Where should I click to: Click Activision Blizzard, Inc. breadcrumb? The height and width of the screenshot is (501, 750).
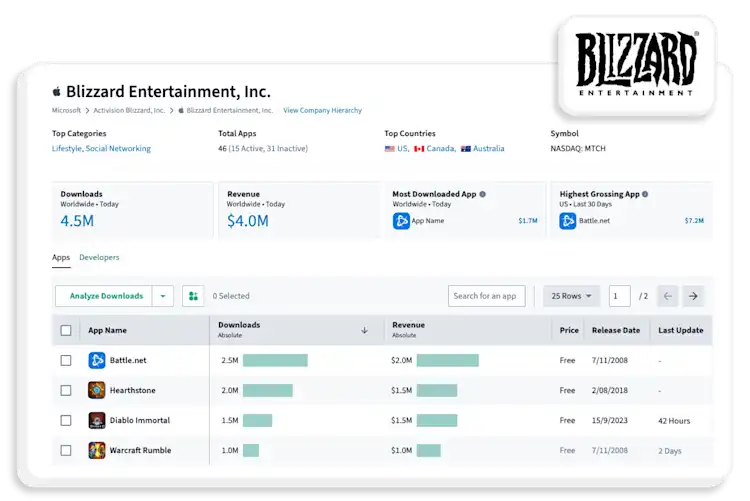(x=129, y=111)
